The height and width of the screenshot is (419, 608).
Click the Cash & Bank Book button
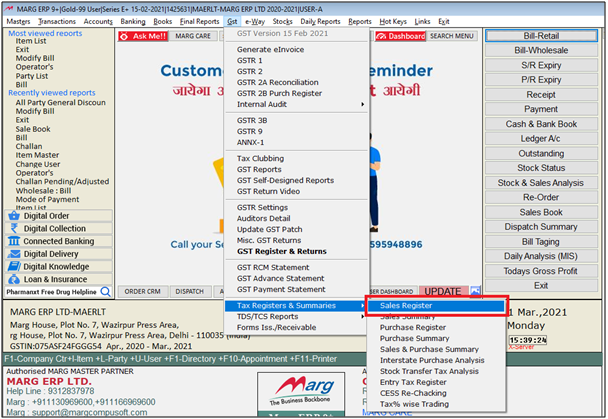coord(541,124)
